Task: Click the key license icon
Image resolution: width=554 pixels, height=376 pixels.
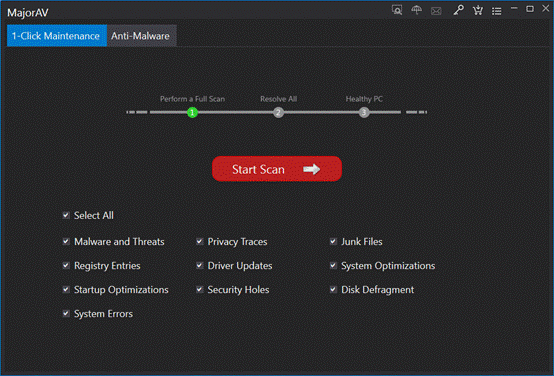Action: coord(458,10)
